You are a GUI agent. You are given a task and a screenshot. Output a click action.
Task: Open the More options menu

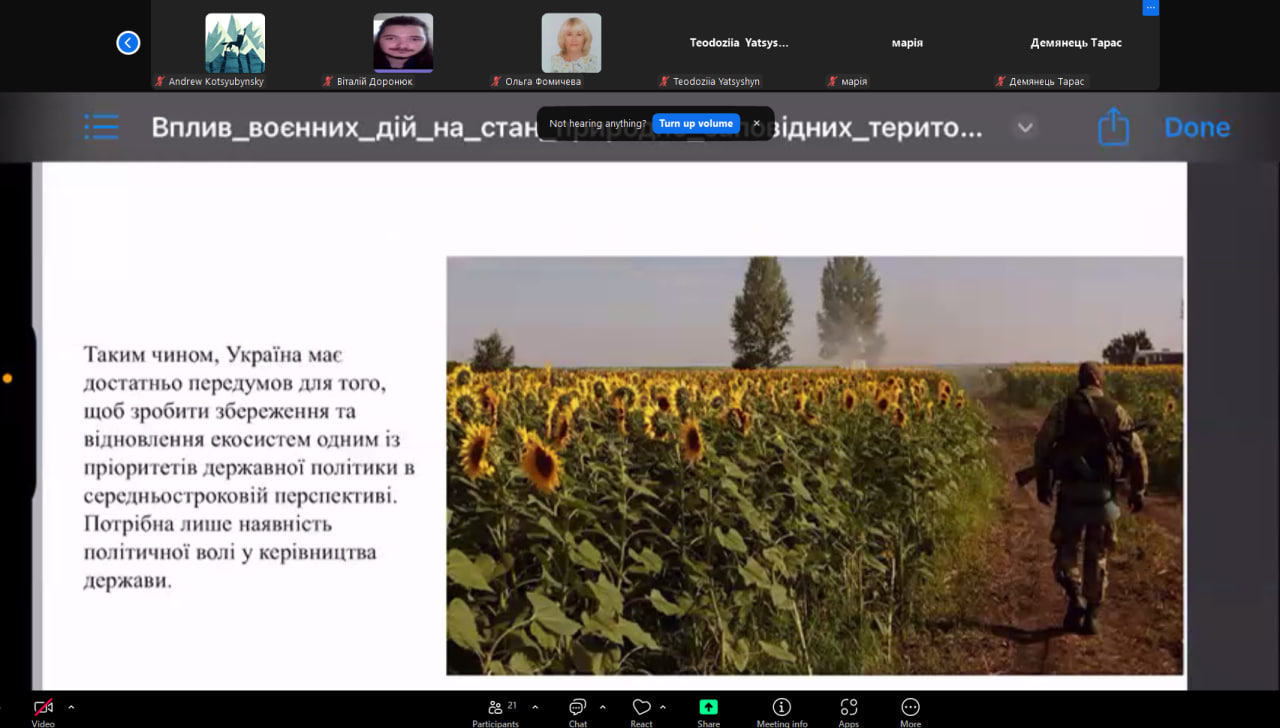tap(910, 709)
